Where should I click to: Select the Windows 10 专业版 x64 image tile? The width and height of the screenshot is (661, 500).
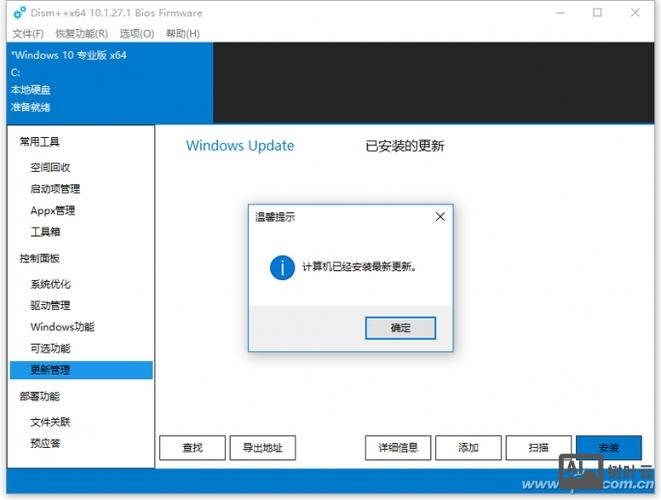[110, 83]
